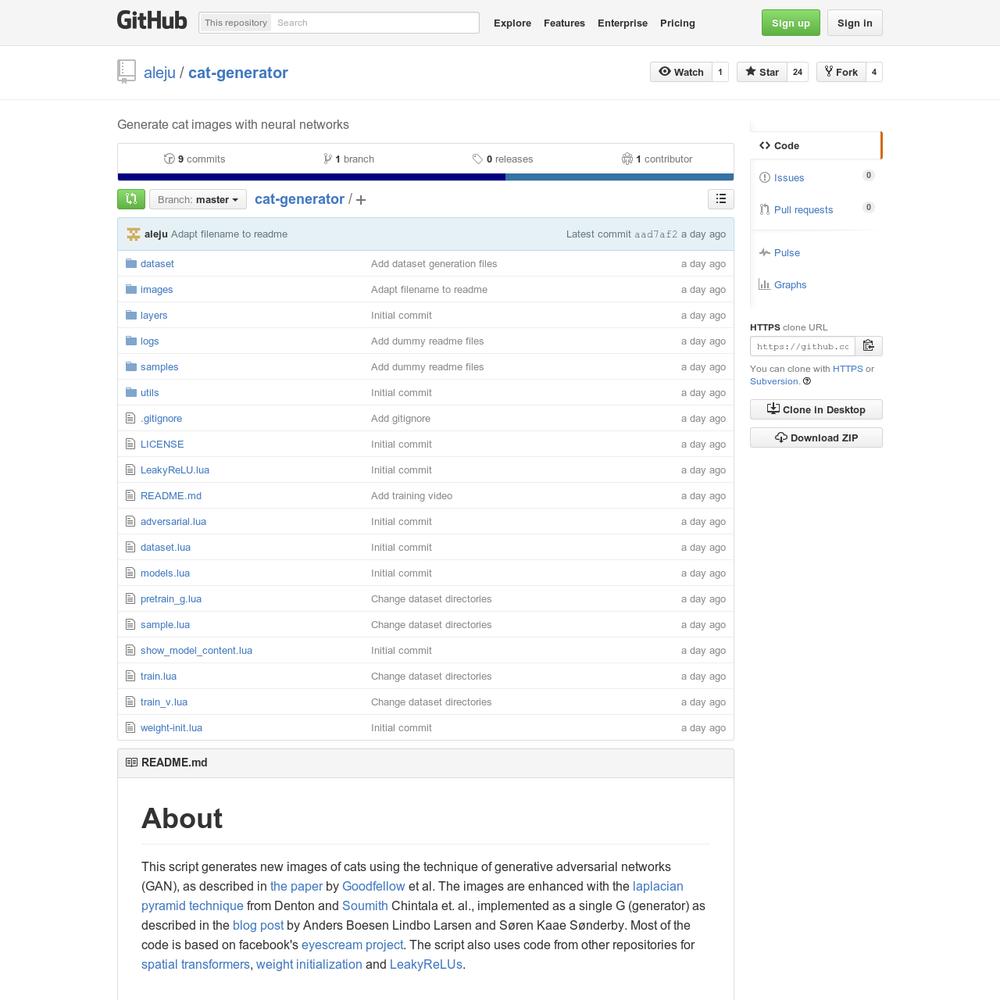1000x1000 pixels.
Task: Click the Star count 24
Action: pos(798,72)
